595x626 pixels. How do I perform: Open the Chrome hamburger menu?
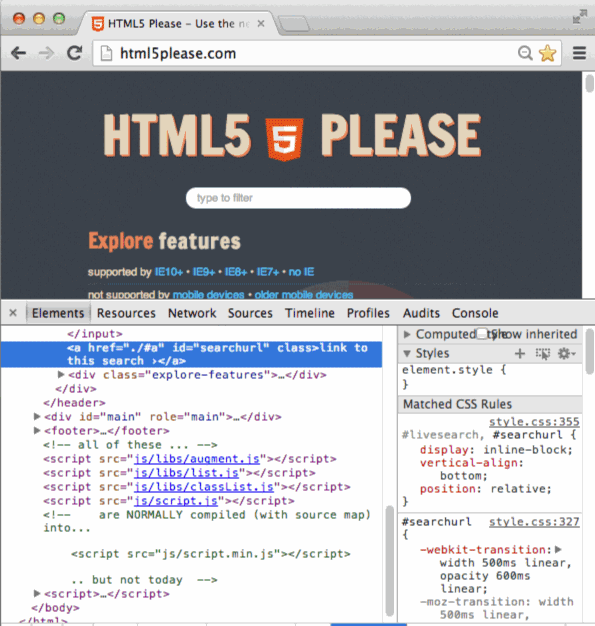tap(579, 53)
